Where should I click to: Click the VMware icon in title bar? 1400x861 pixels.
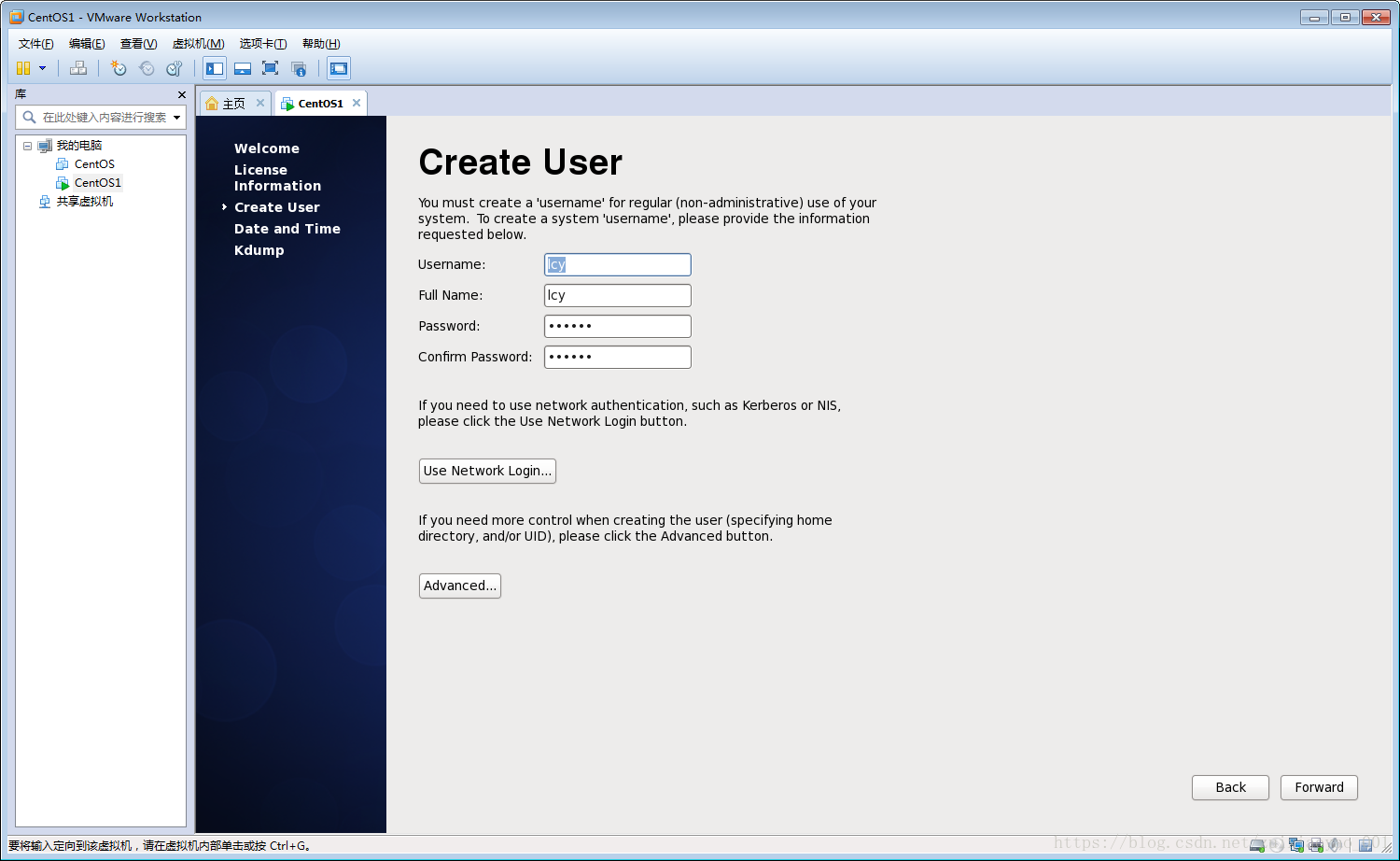click(17, 17)
